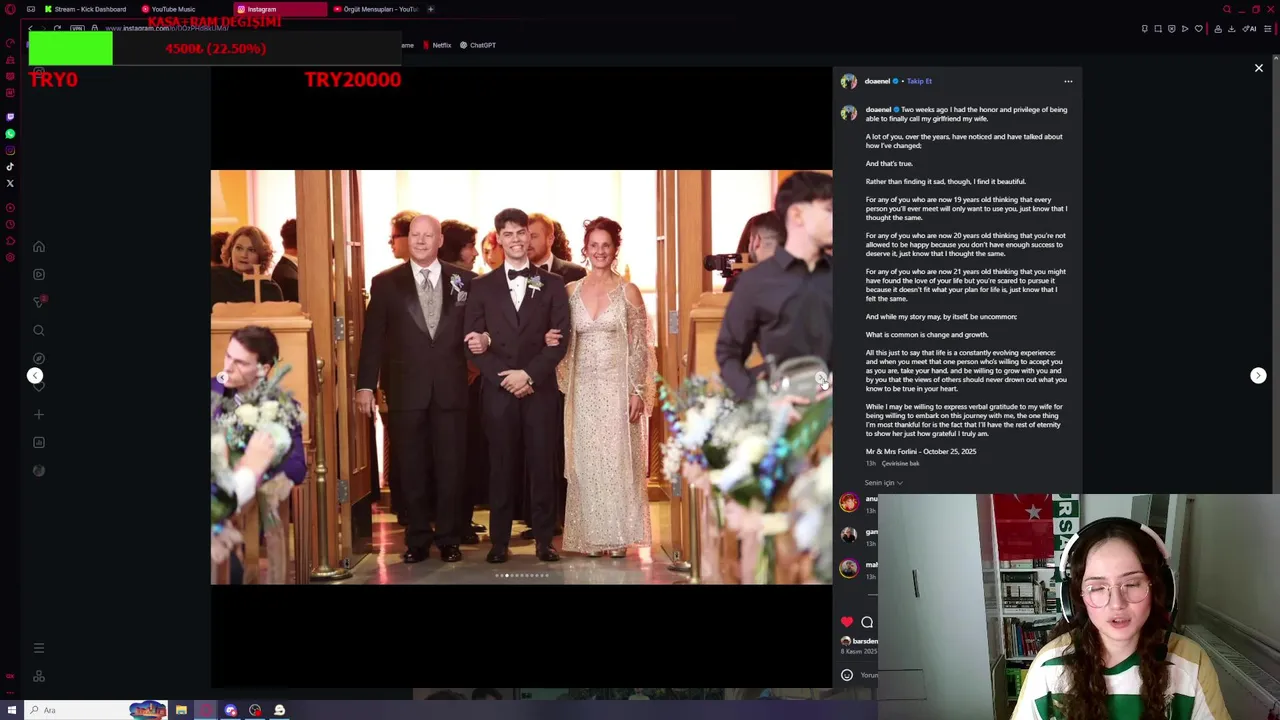Select the Instagram browser tab
The height and width of the screenshot is (720, 1280).
coord(279,9)
